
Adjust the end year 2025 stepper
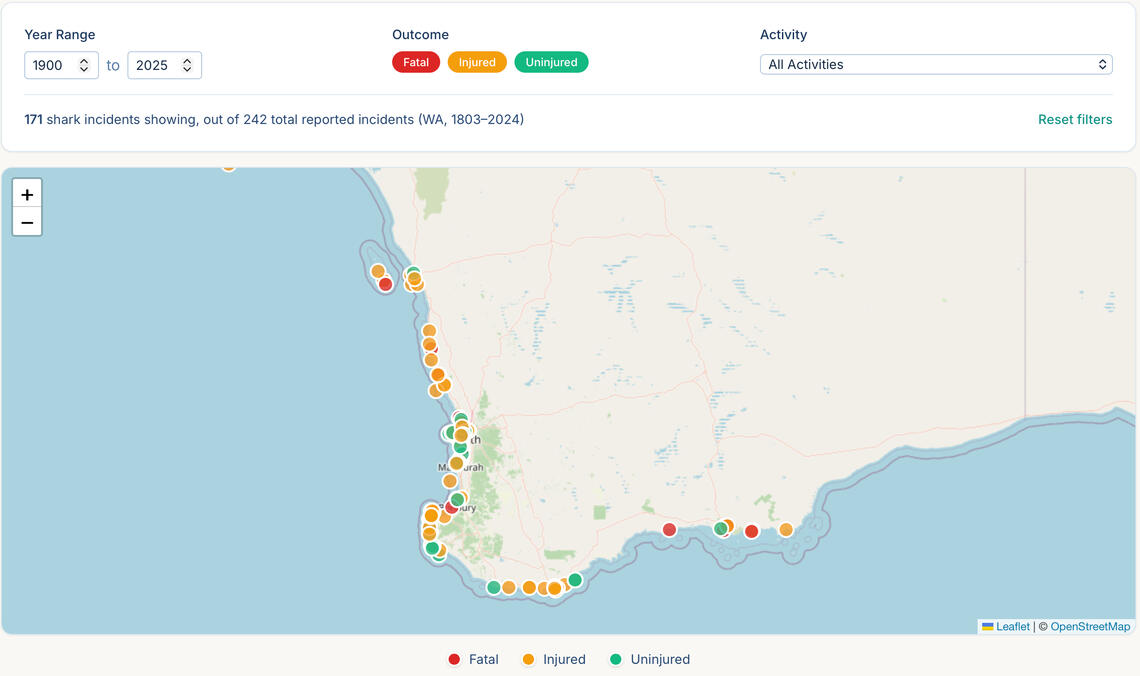click(187, 65)
